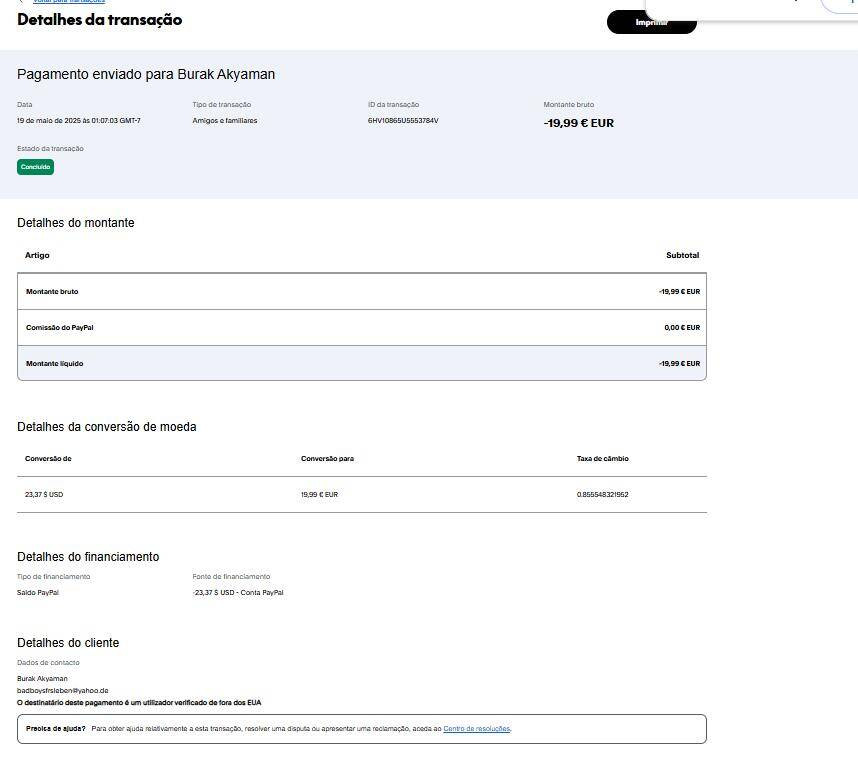Click the 'Detalhes do financiamento' heading

88,557
